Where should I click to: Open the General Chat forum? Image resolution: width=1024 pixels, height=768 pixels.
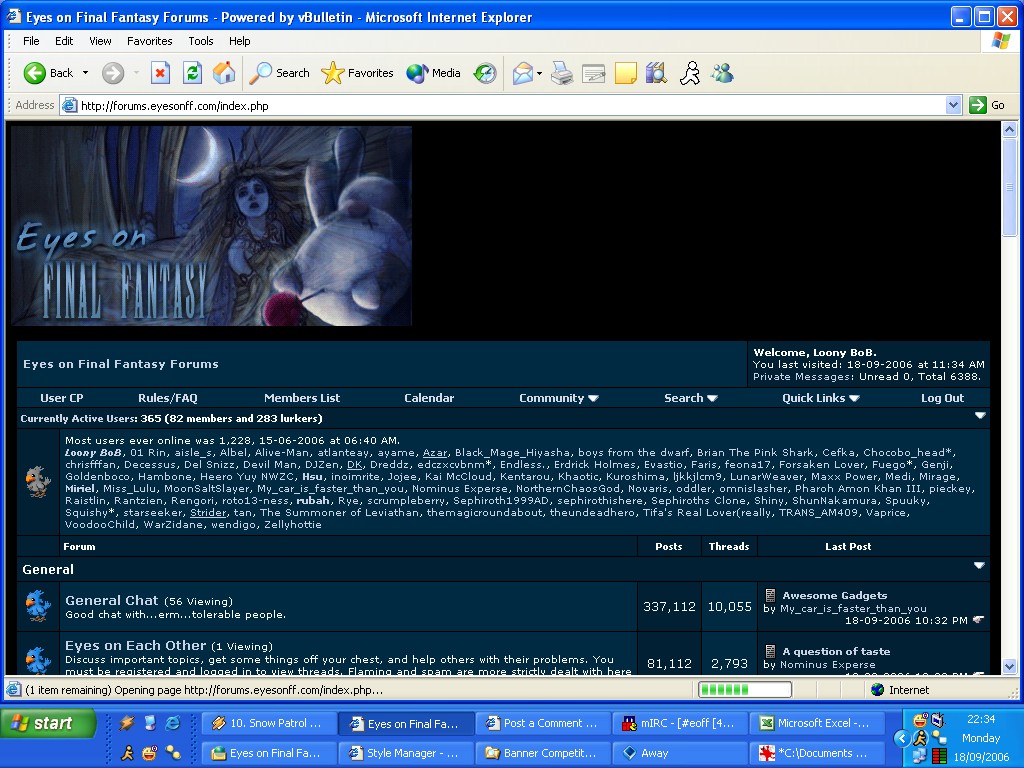[112, 600]
